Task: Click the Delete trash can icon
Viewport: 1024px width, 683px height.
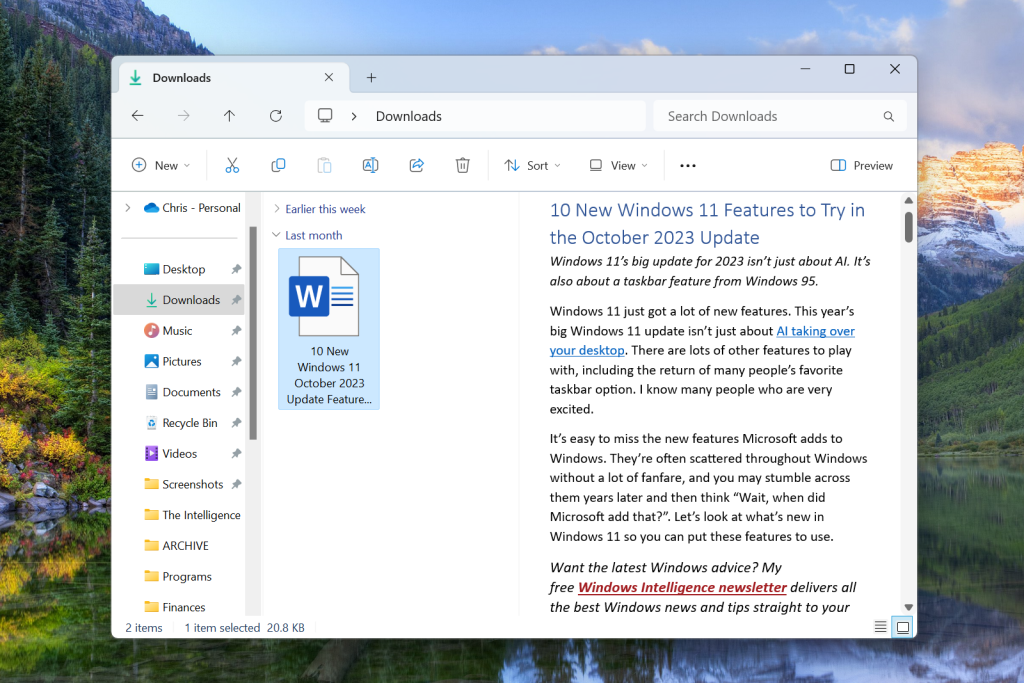Action: click(462, 166)
